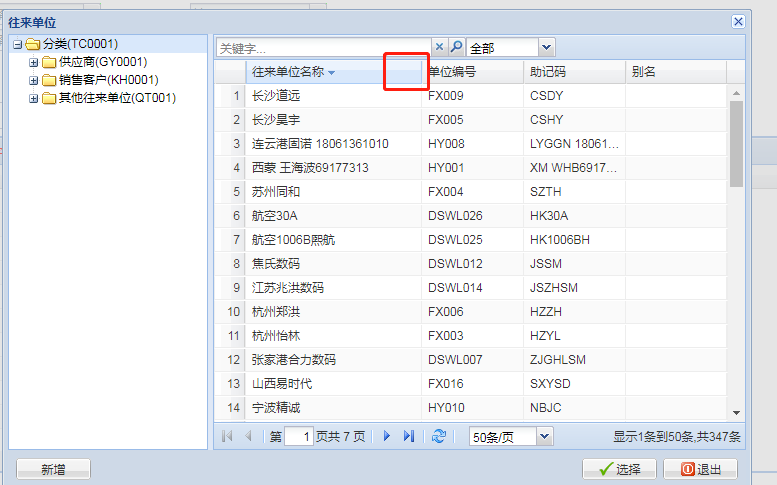Click the page number input field

pyautogui.click(x=299, y=436)
